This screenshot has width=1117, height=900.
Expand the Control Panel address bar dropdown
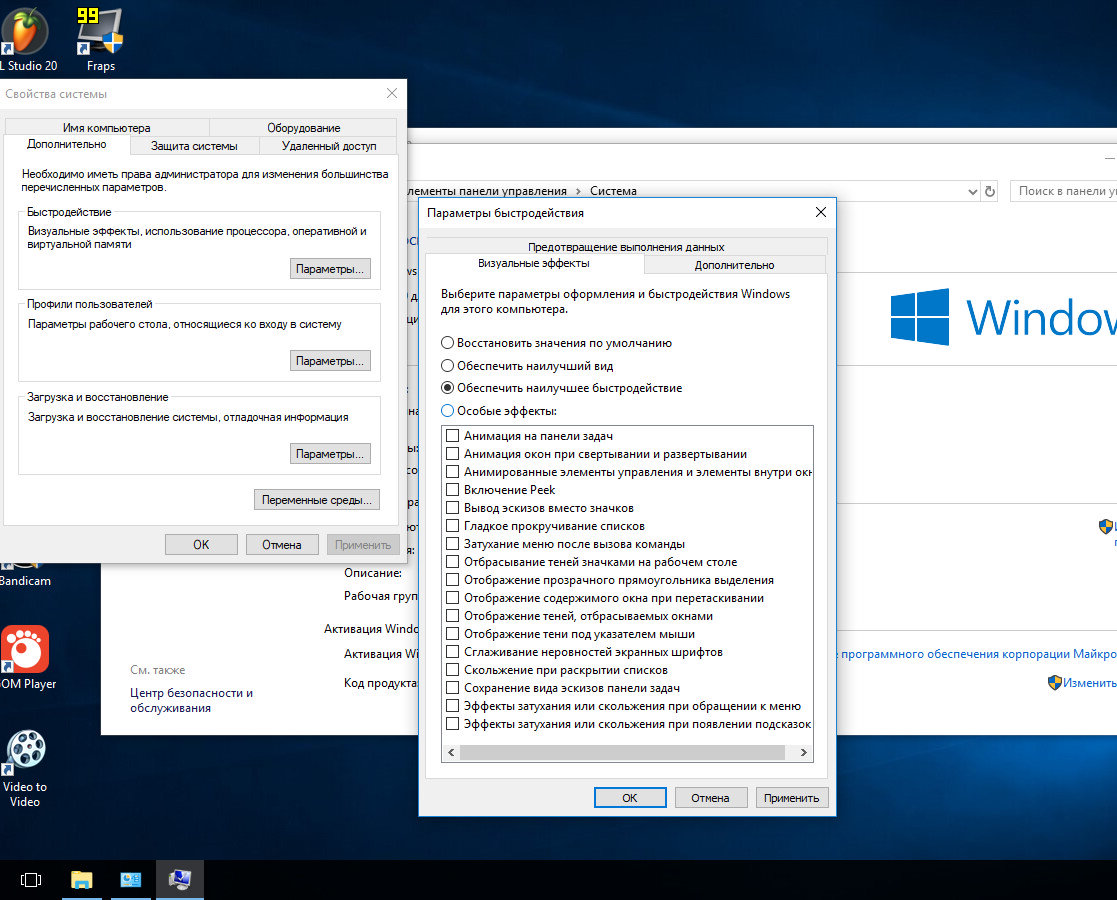[x=972, y=192]
